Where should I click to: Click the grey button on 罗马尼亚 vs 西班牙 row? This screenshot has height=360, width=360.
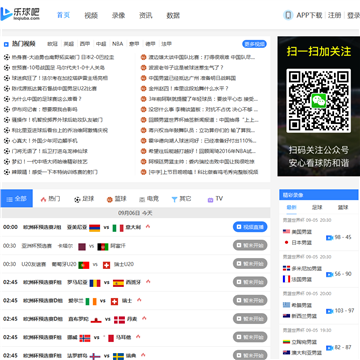point(250,282)
